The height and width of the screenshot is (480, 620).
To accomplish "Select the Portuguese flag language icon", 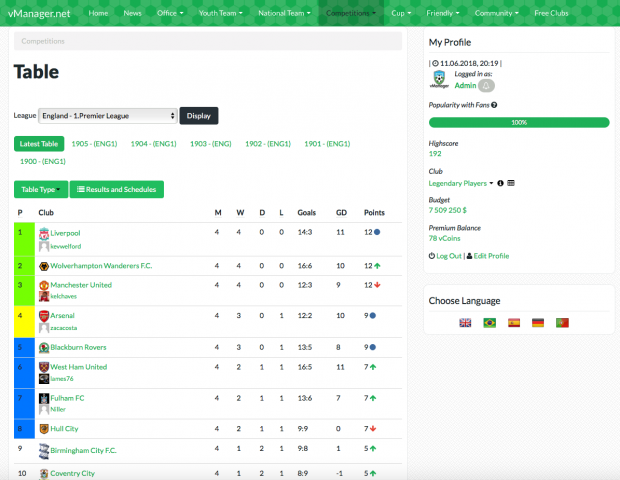I will 562,323.
